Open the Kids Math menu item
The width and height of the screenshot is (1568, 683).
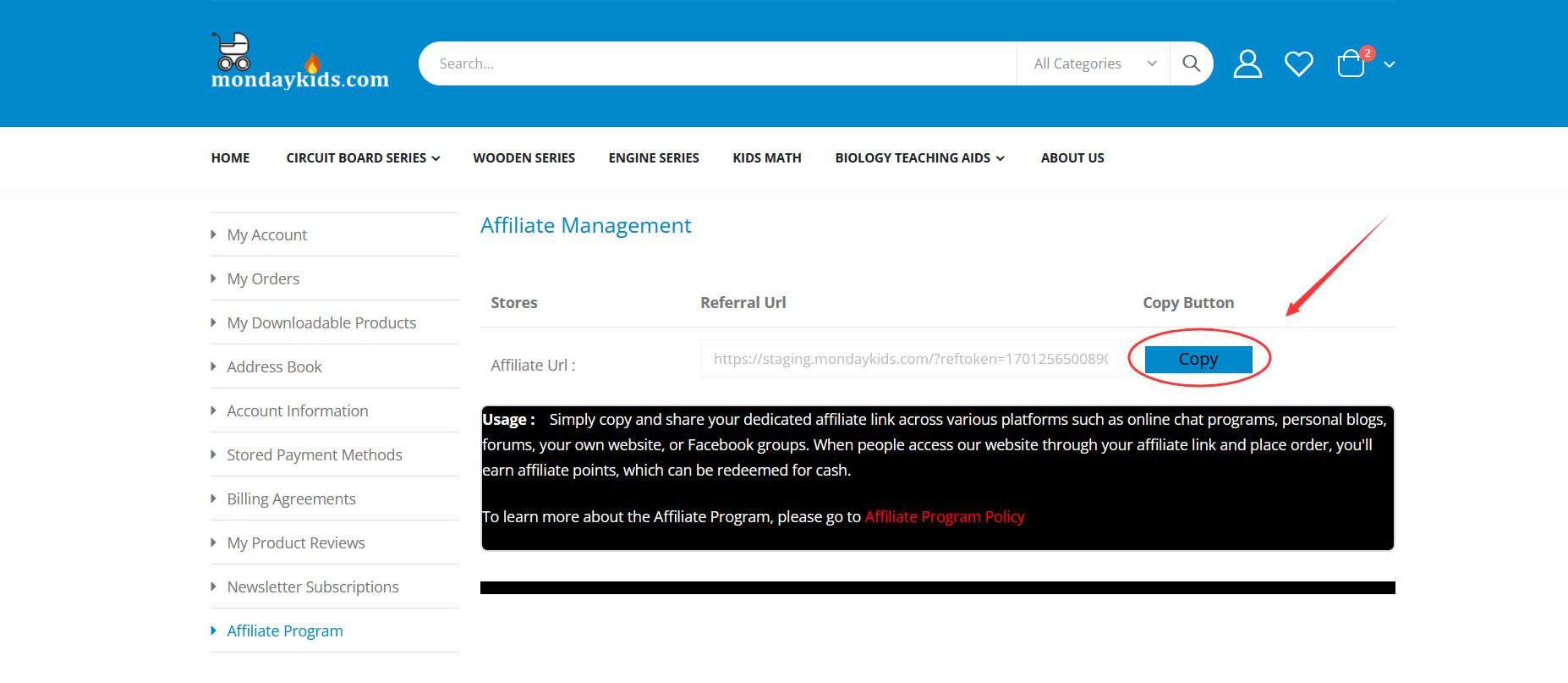(766, 158)
